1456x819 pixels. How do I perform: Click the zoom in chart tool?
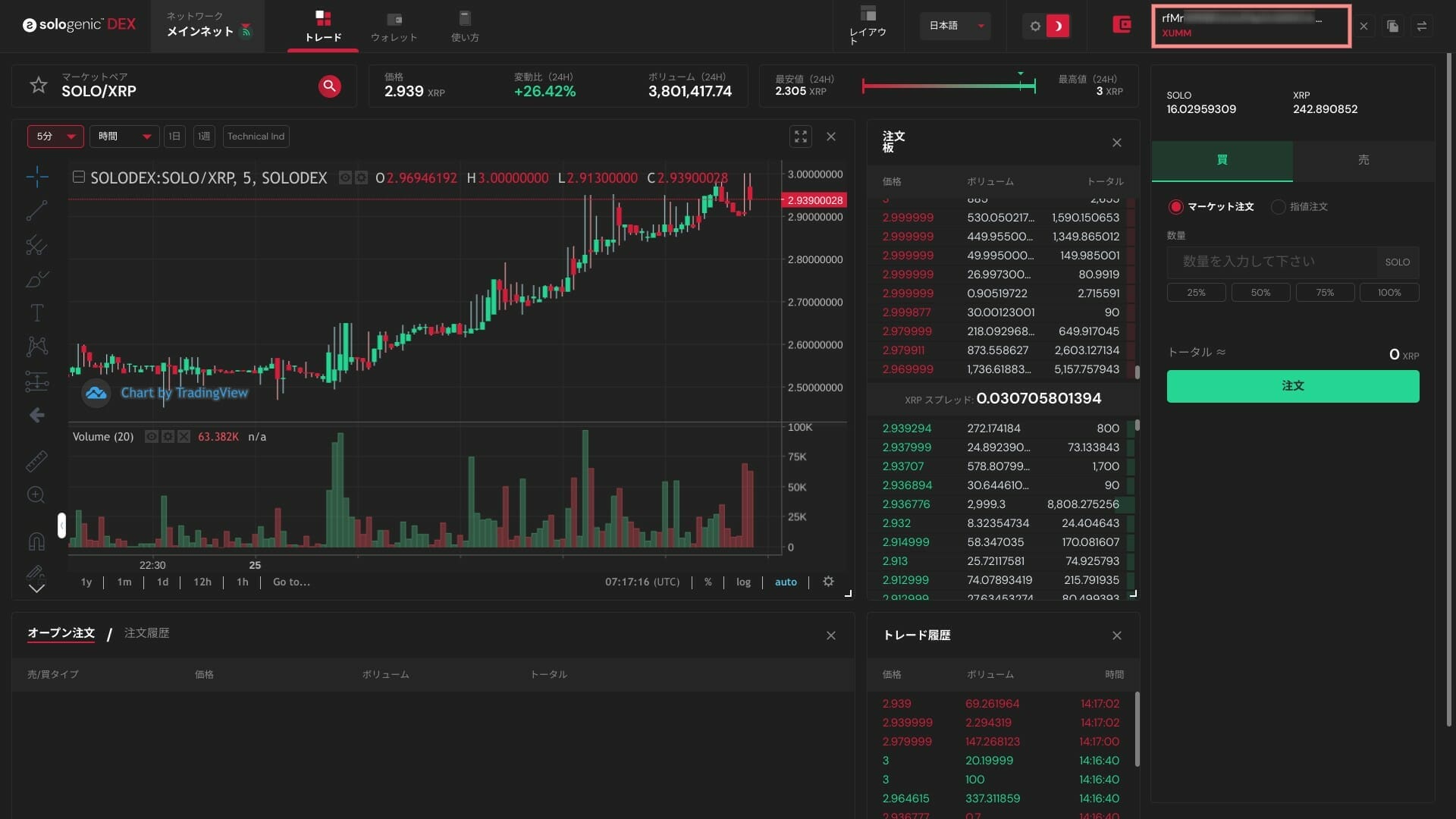[36, 495]
